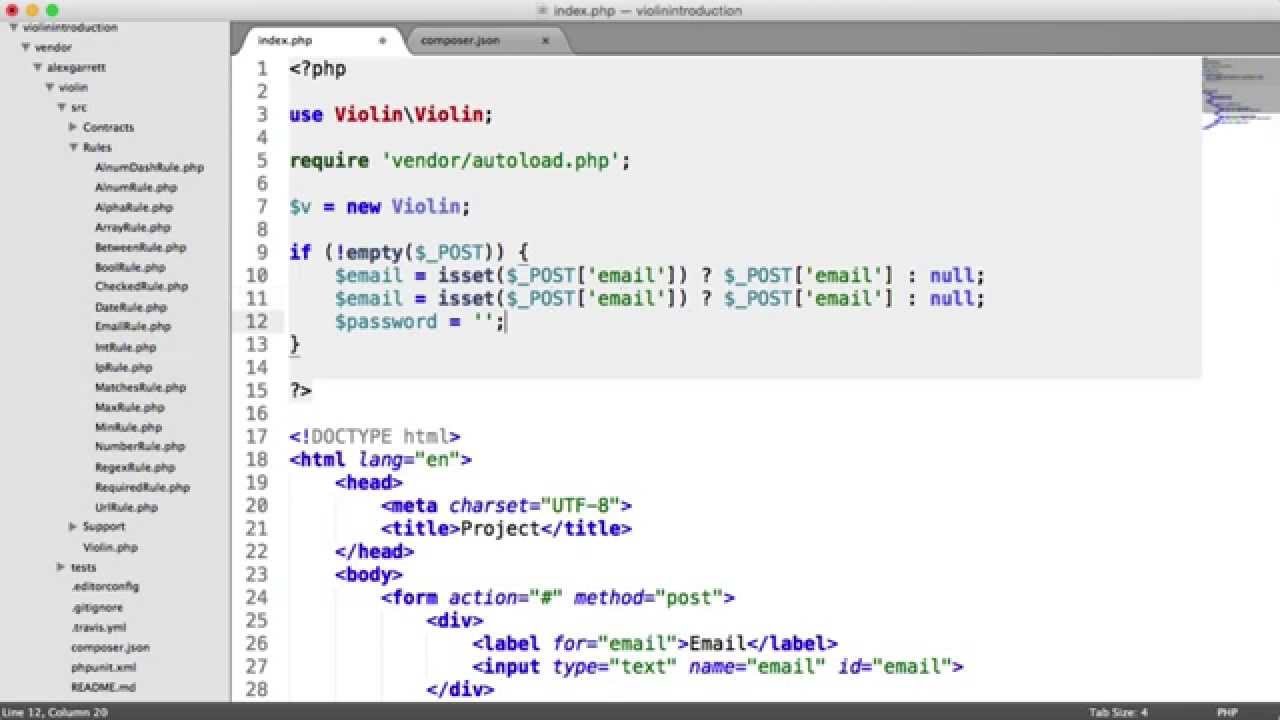The height and width of the screenshot is (720, 1280).
Task: Open MaxRule.php in the sidebar
Action: click(130, 407)
